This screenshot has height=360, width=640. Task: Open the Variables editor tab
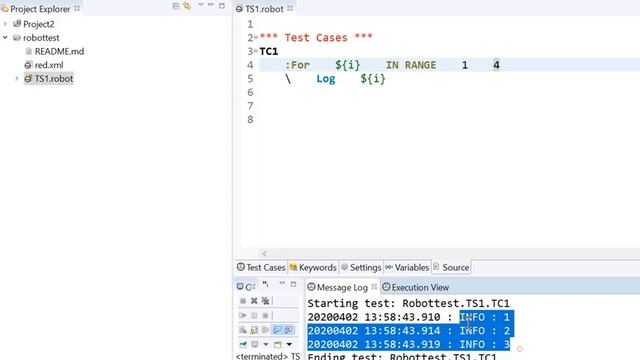point(407,267)
